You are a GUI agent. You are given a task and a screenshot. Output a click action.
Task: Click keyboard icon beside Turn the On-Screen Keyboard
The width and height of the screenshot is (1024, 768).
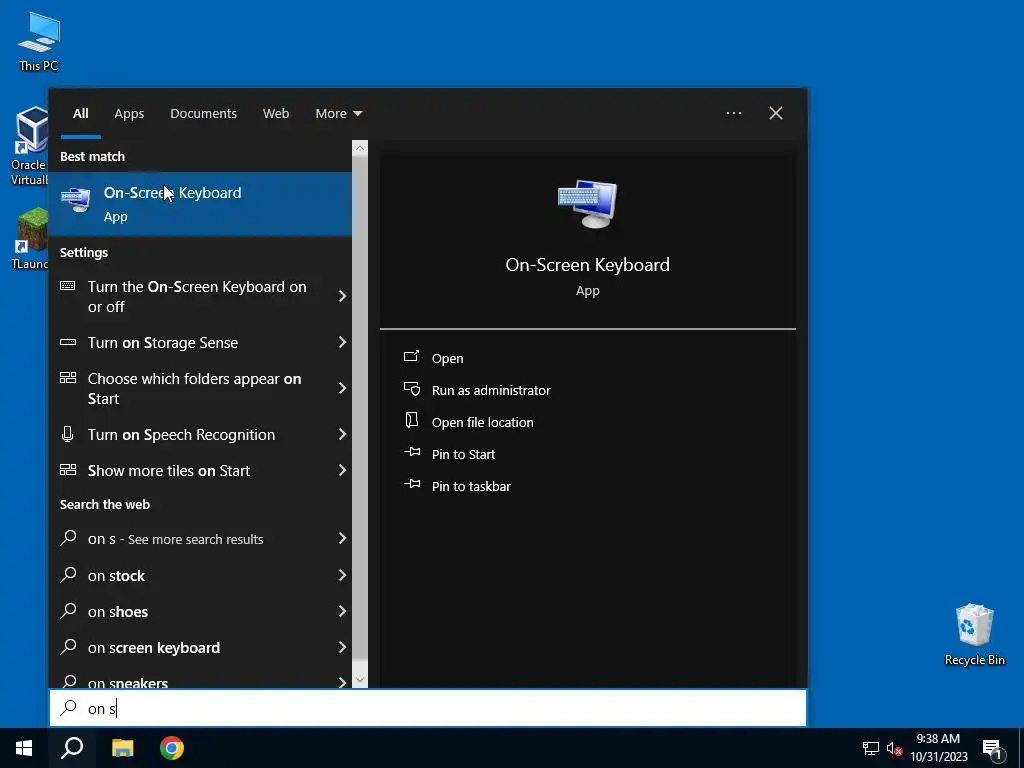pos(68,286)
